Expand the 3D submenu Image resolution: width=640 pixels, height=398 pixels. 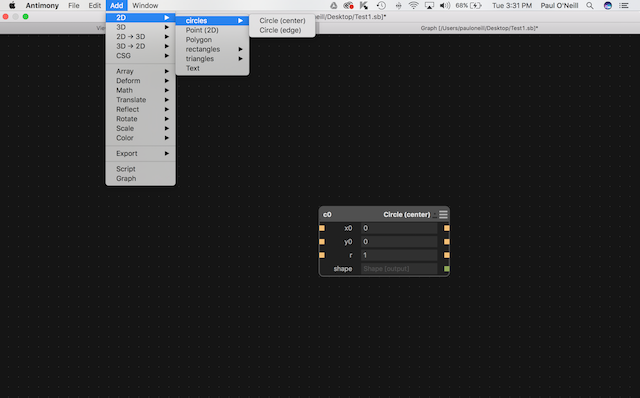(x=140, y=27)
